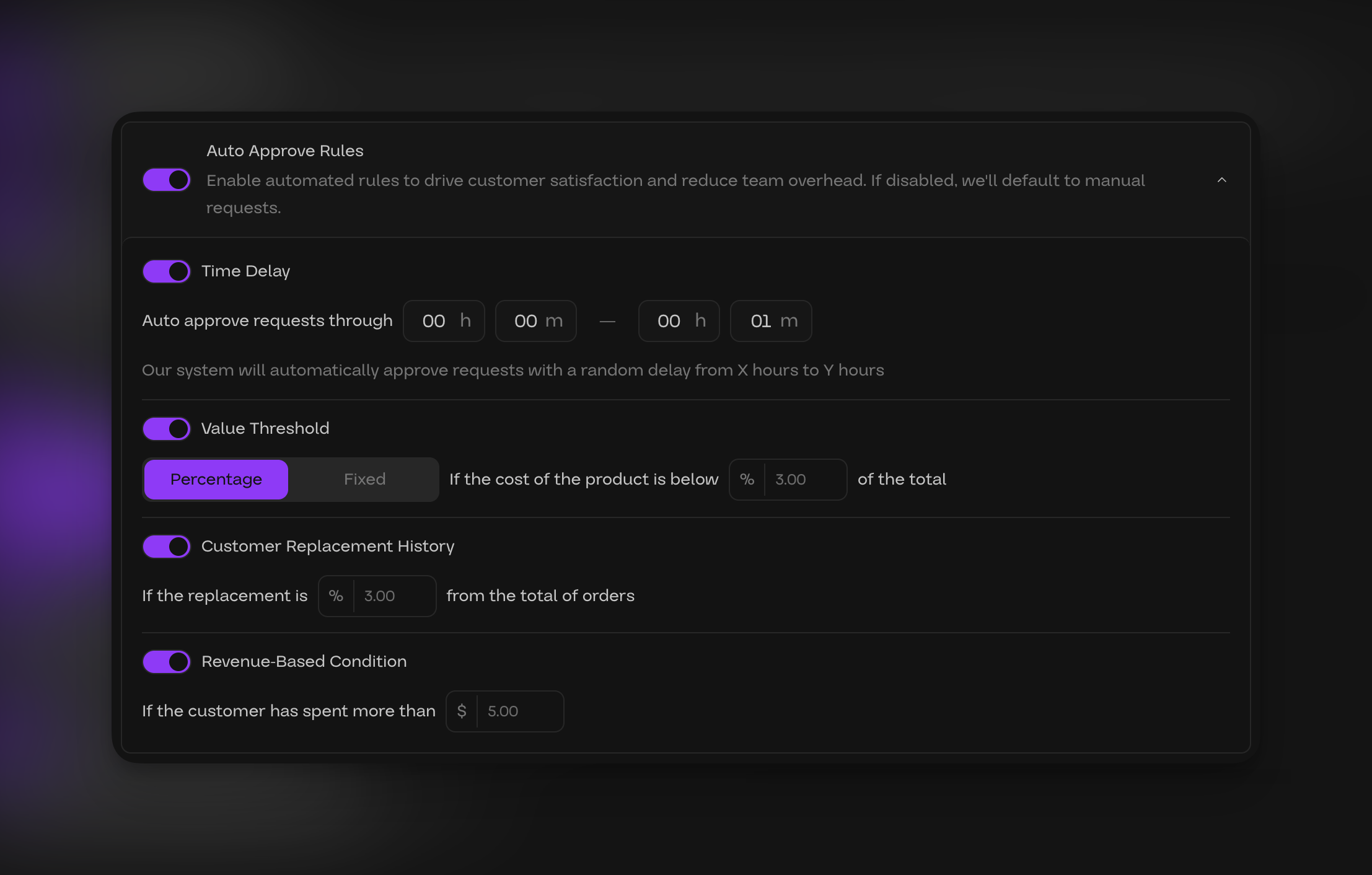The image size is (1372, 875).
Task: Disable the Revenue-Based Condition
Action: [166, 661]
